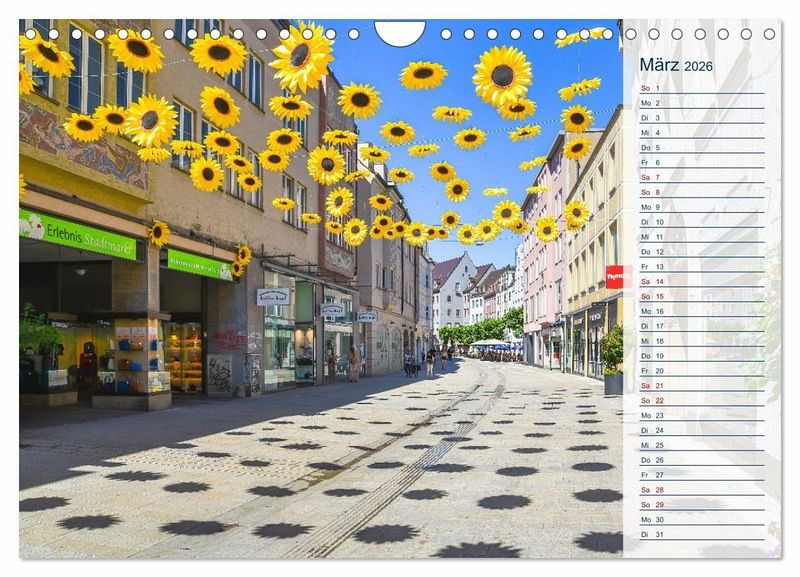
Task: Select the 'Mi 18' day row
Action: [702, 341]
